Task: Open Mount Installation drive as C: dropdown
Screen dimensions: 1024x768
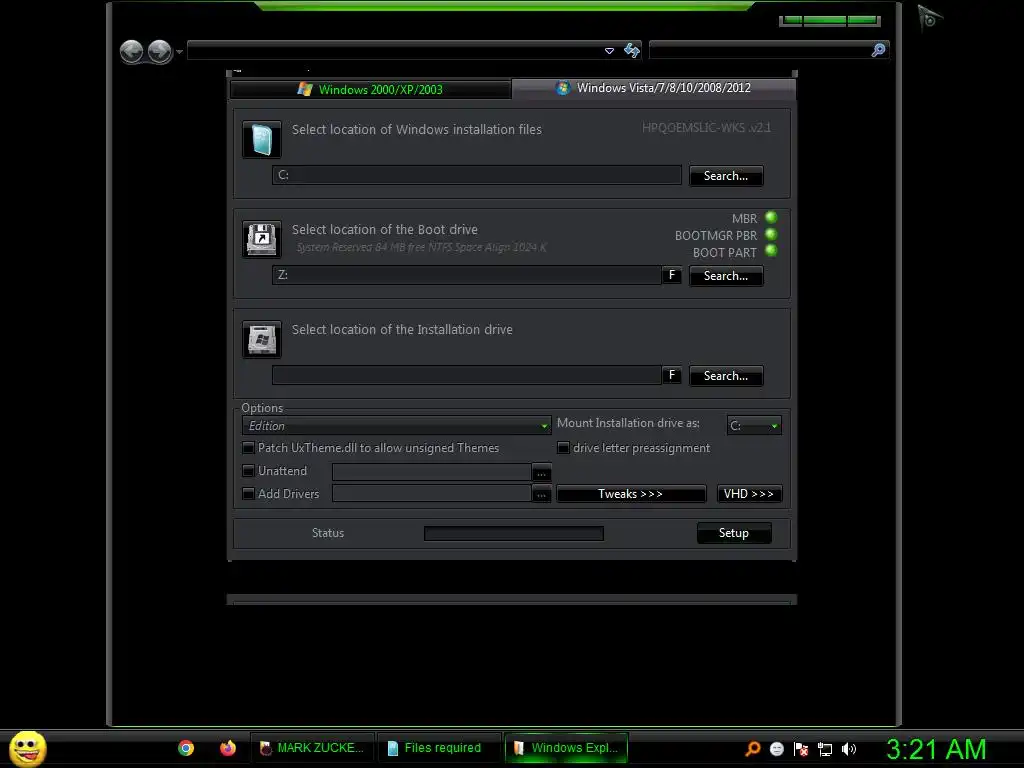Action: pyautogui.click(x=754, y=426)
